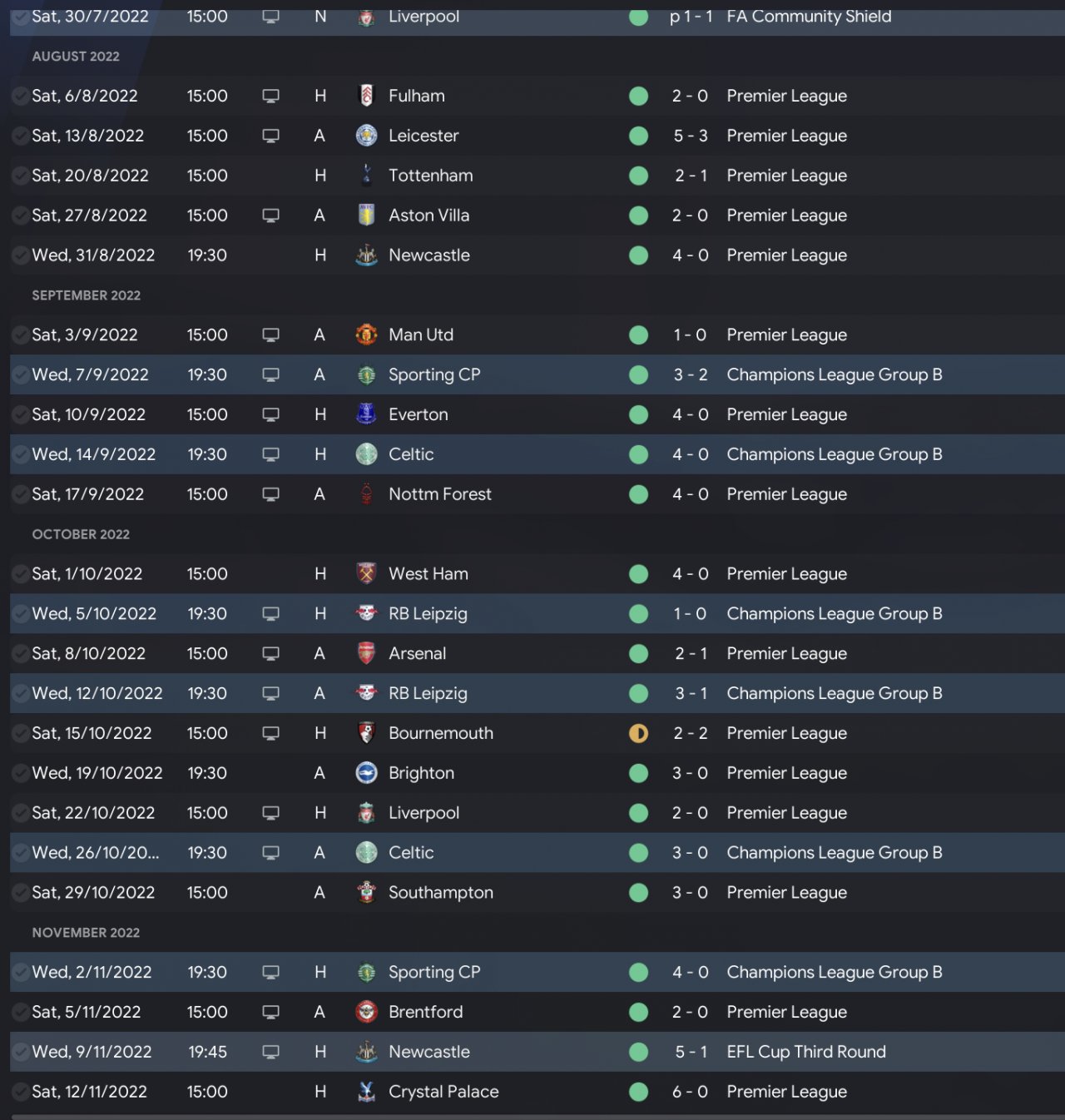
Task: Select the 26/10 Celtic away fixture date
Action: point(95,853)
